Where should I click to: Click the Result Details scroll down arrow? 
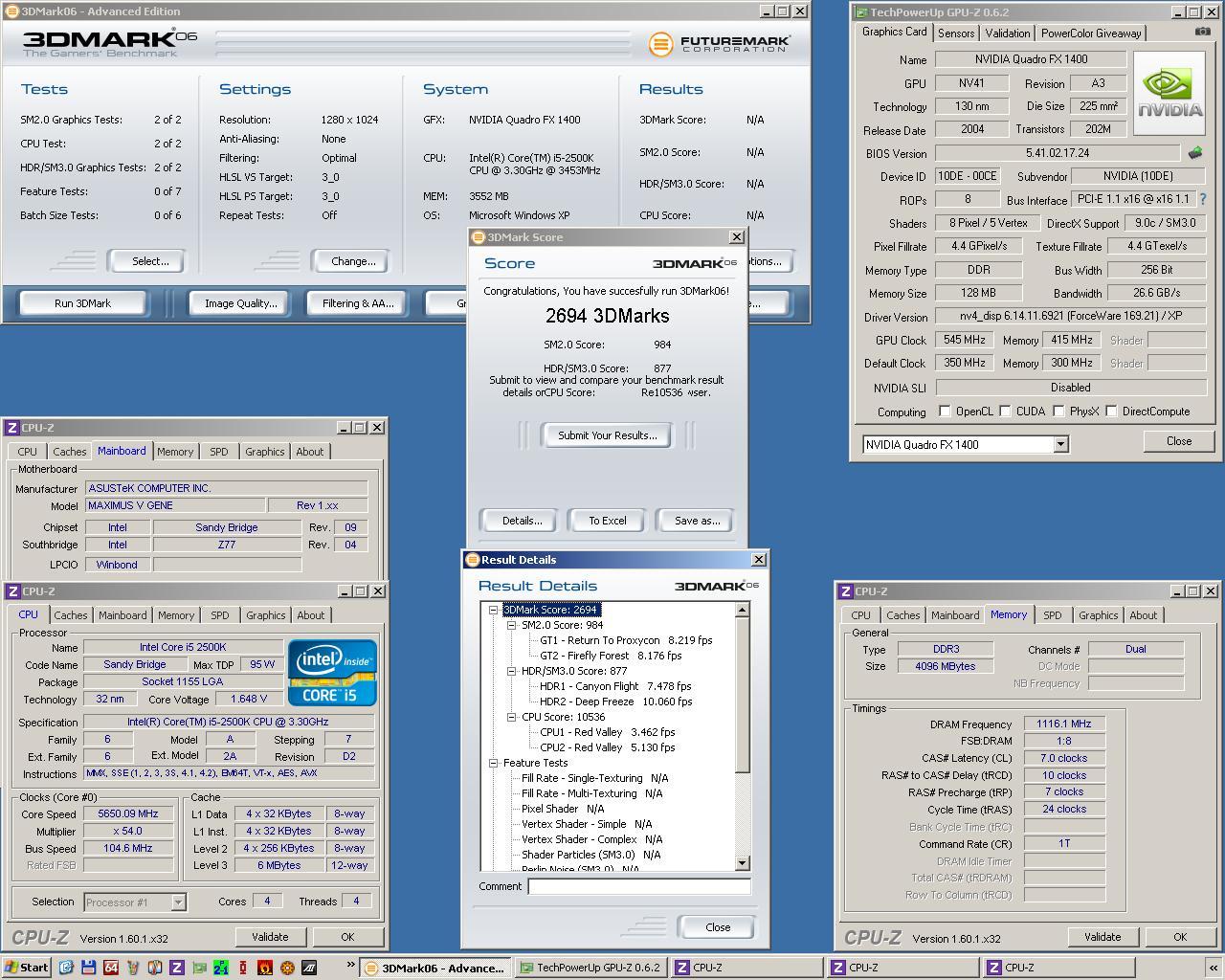pos(743,863)
